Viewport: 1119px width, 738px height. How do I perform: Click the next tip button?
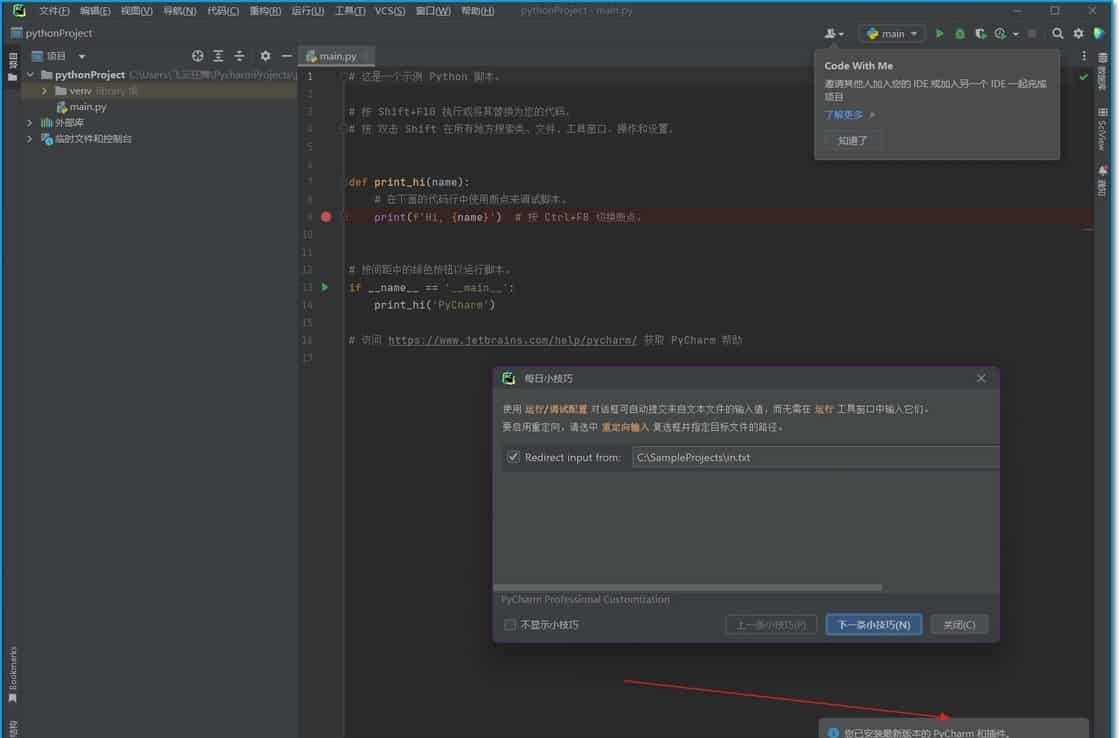click(x=874, y=625)
